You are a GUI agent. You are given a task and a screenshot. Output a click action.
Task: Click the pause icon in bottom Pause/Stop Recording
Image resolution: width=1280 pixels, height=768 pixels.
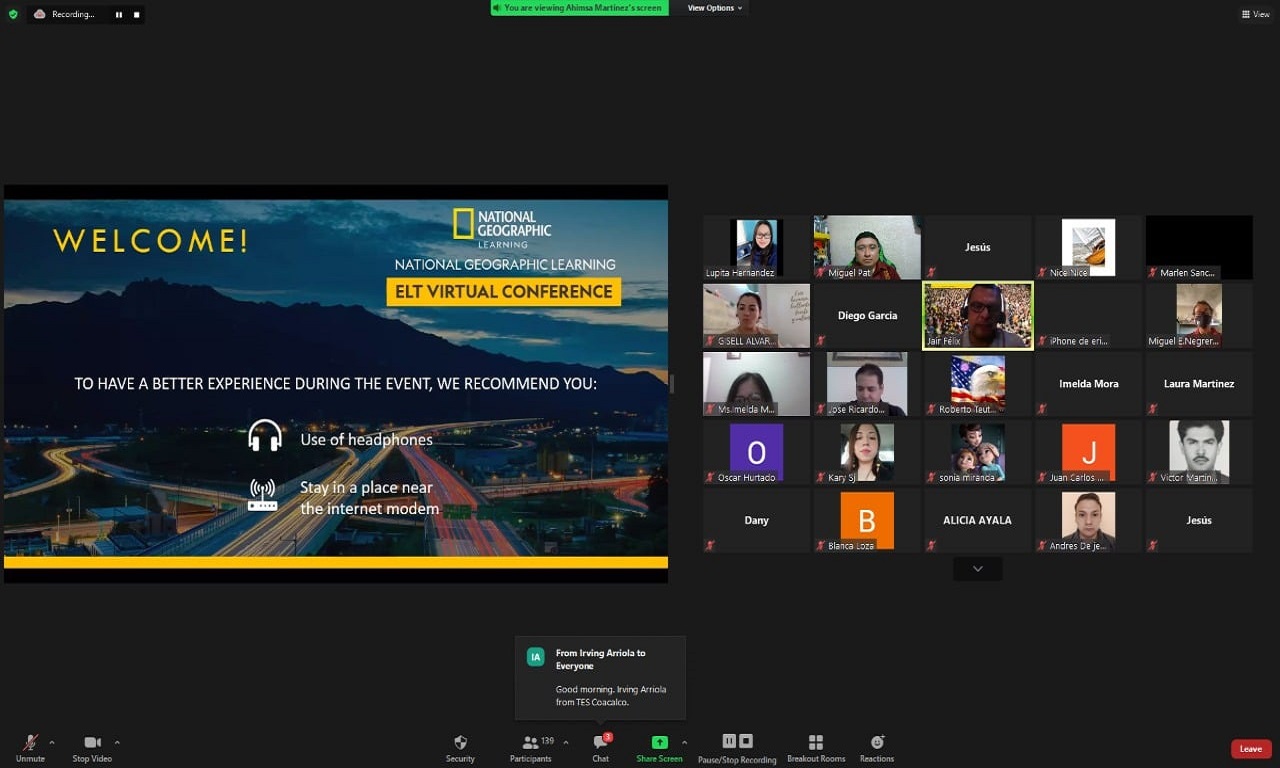point(729,741)
